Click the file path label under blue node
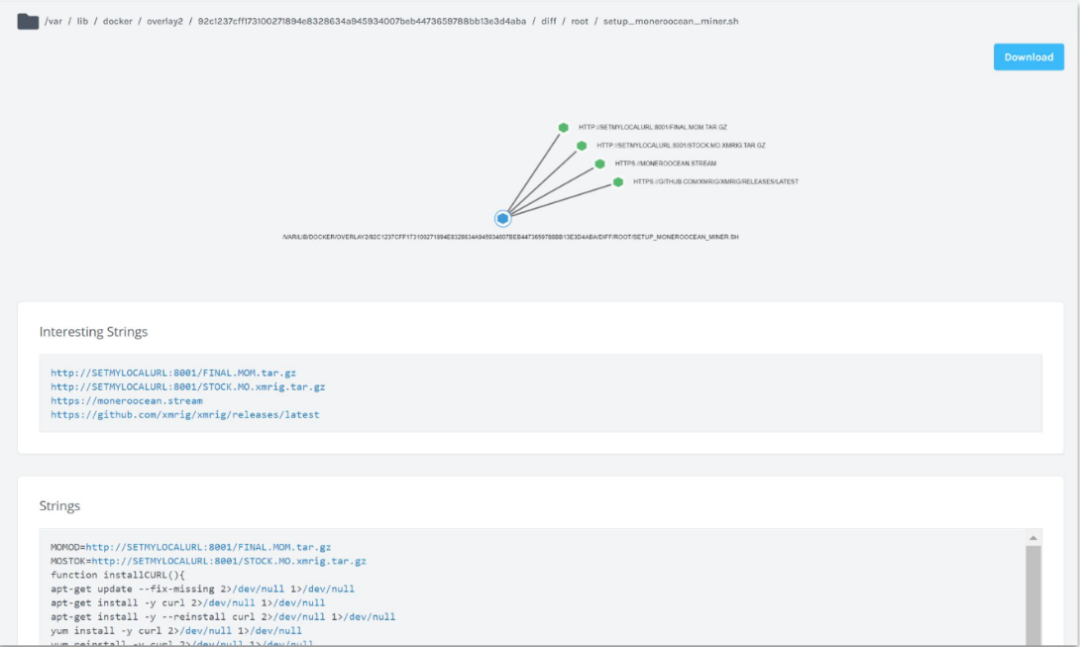 point(510,237)
